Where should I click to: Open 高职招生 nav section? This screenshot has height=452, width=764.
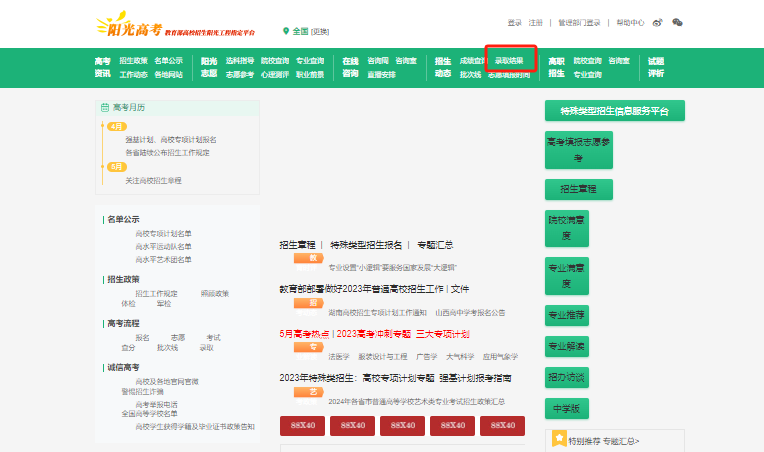556,67
